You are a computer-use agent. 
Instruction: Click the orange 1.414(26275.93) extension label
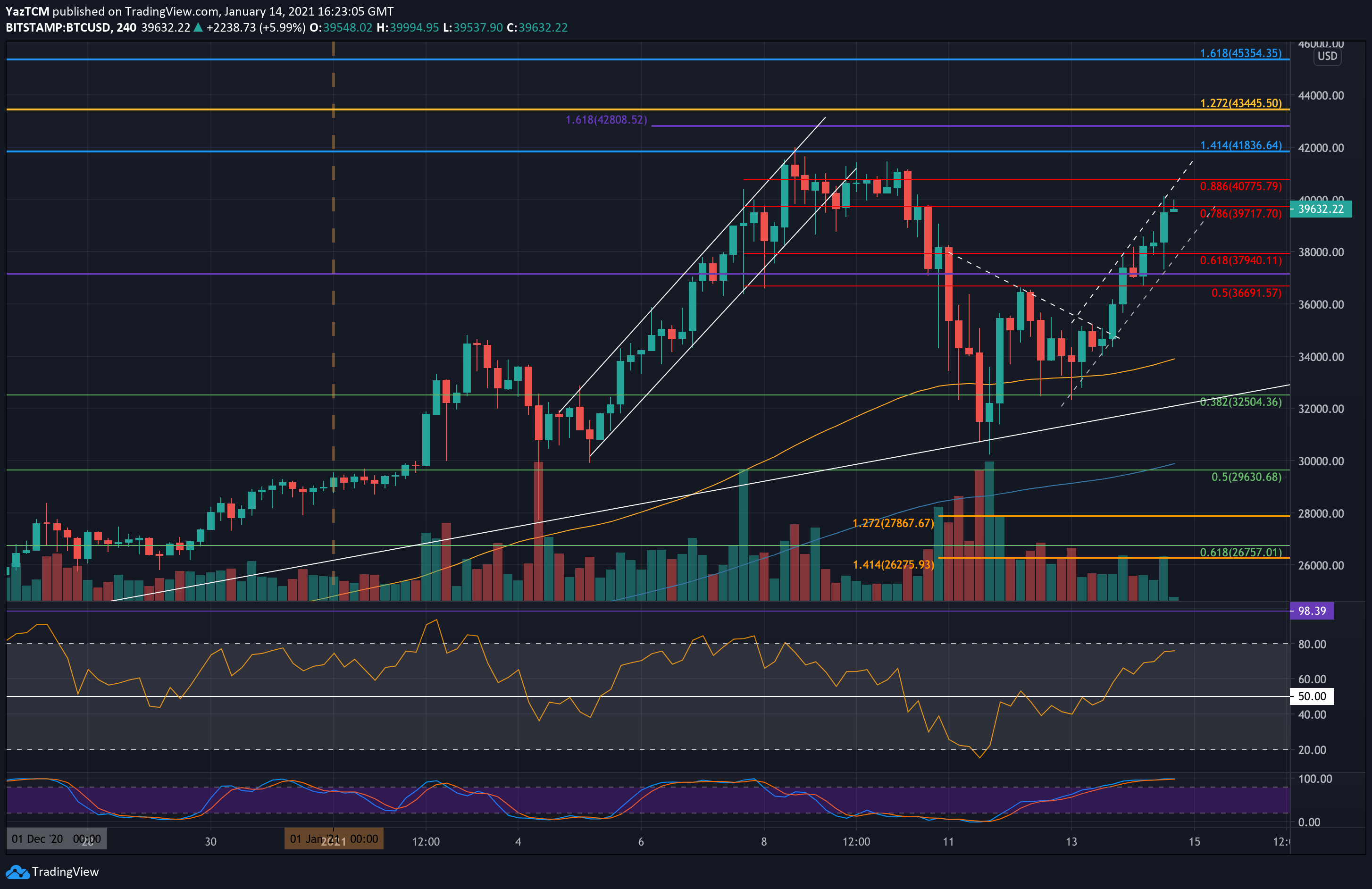coord(893,564)
